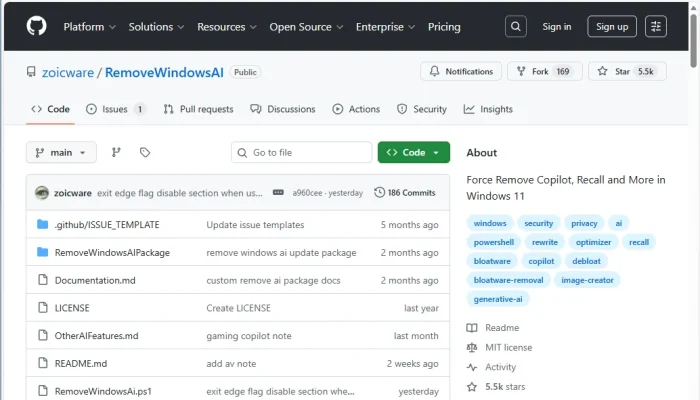The width and height of the screenshot is (700, 400).
Task: Select the copilot topic tag
Action: (541, 261)
